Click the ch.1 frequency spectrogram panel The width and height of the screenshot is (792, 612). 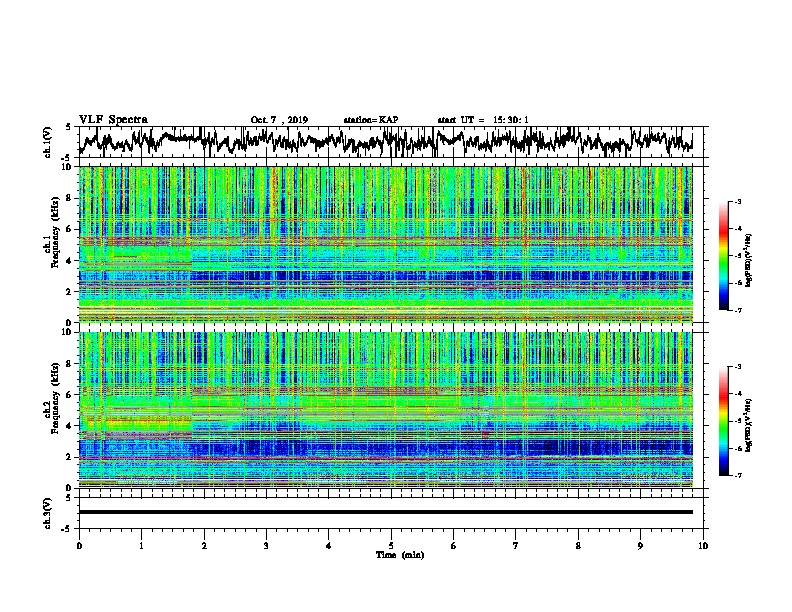coord(386,244)
